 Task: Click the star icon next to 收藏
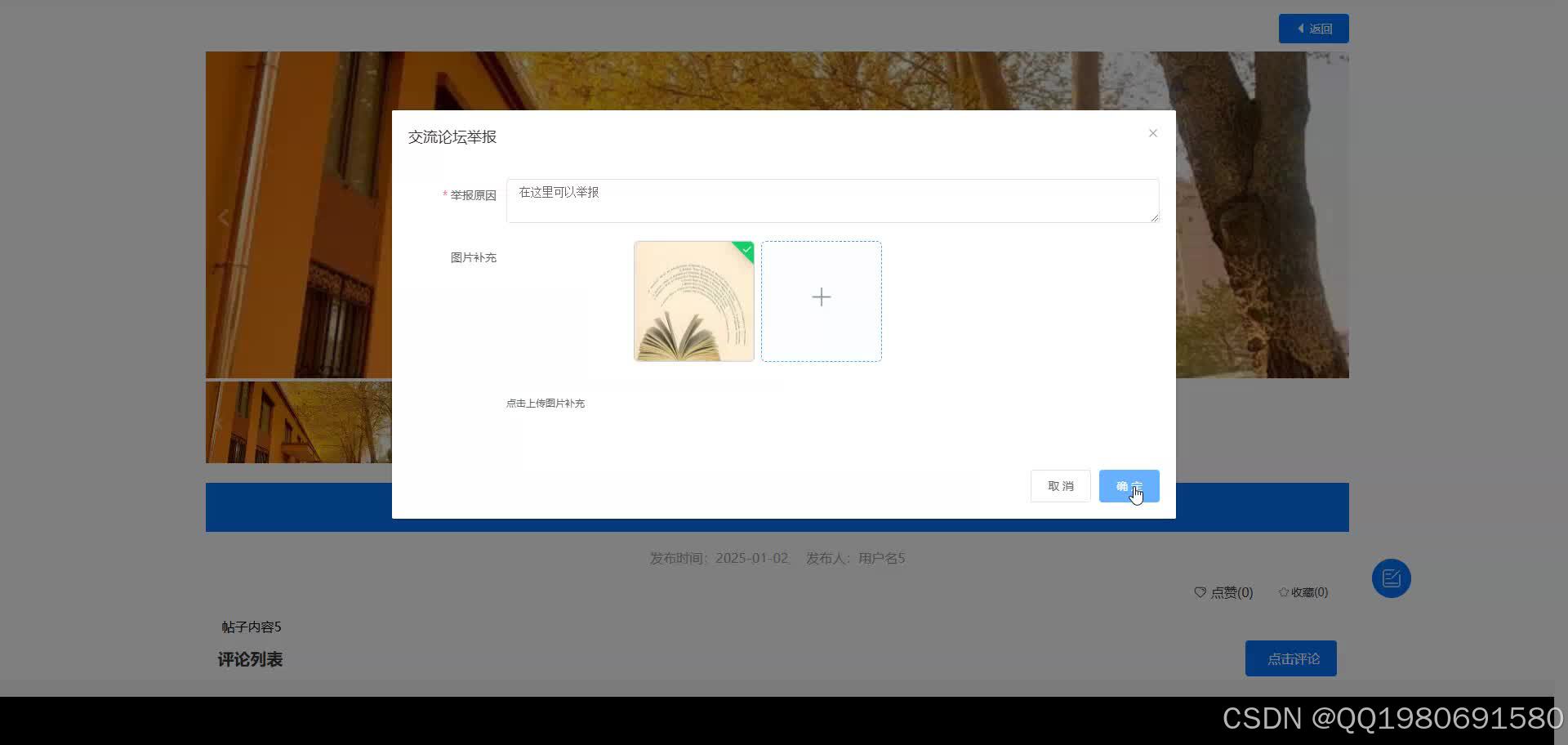tap(1283, 592)
